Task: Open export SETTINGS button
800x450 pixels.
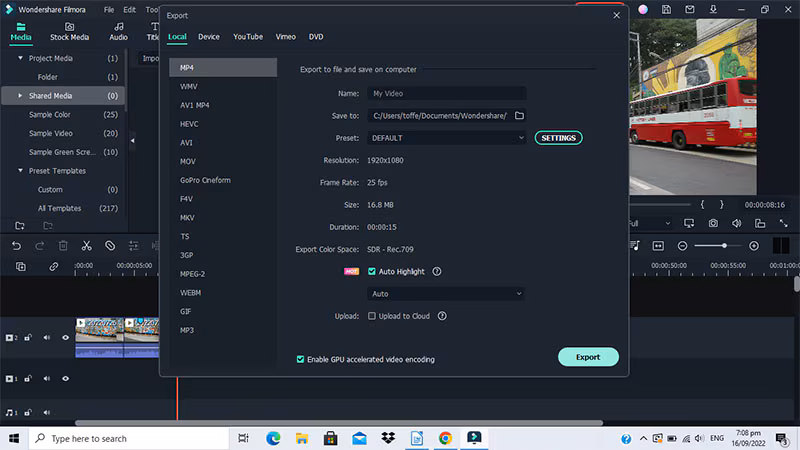Action: point(559,138)
